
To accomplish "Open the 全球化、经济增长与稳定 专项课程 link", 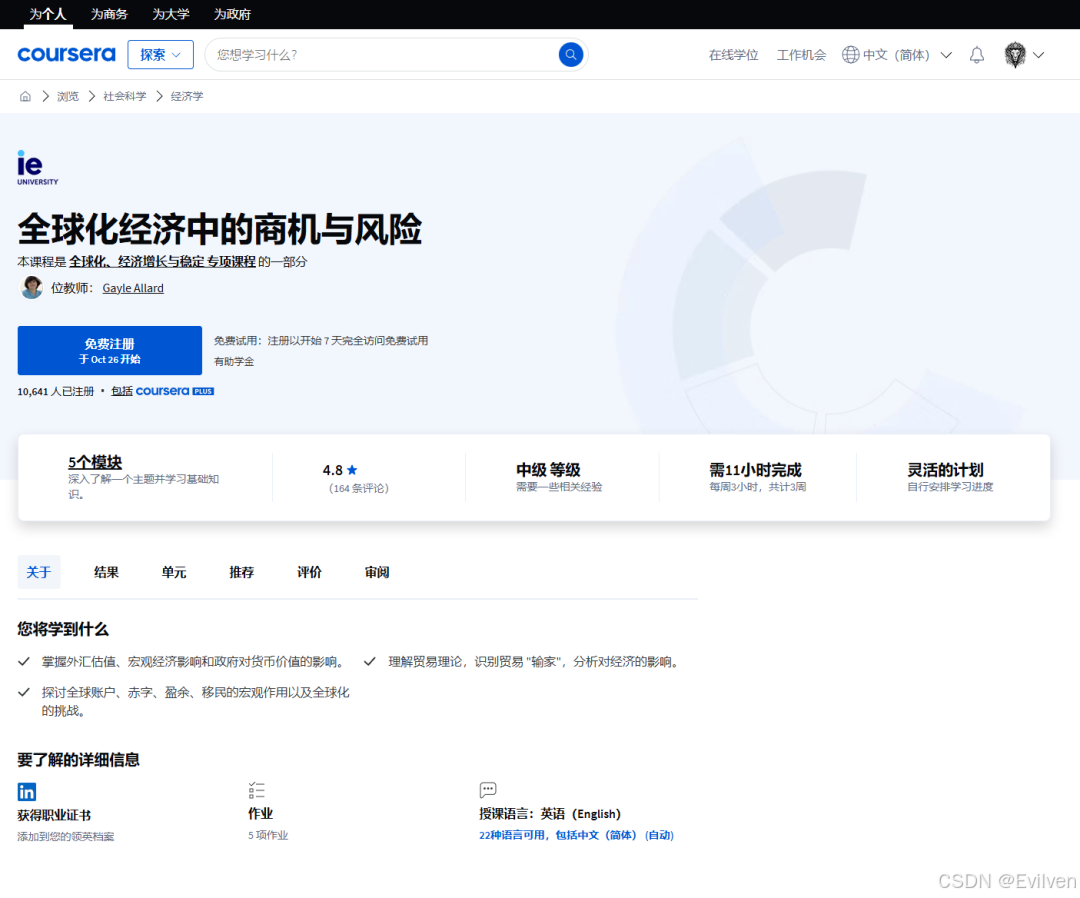I will click(162, 262).
